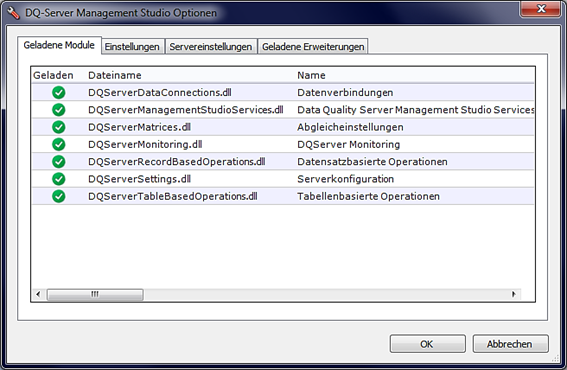Click the wrench icon in the title bar
Screen dimensions: 567x370
click(x=13, y=13)
